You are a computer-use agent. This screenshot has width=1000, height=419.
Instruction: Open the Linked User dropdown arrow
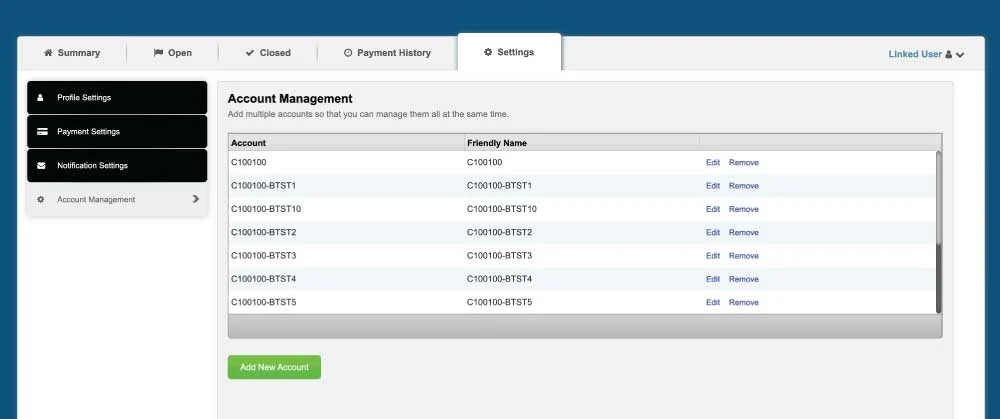tap(960, 55)
